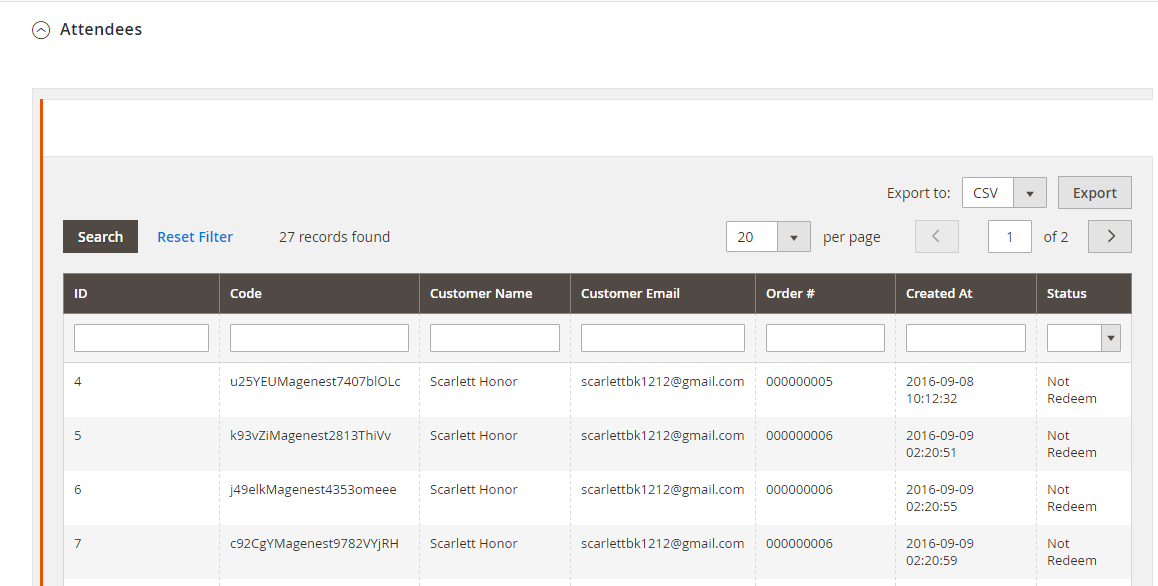Viewport: 1158px width, 586px height.
Task: Click the row with ID 4
Action: (x=597, y=389)
